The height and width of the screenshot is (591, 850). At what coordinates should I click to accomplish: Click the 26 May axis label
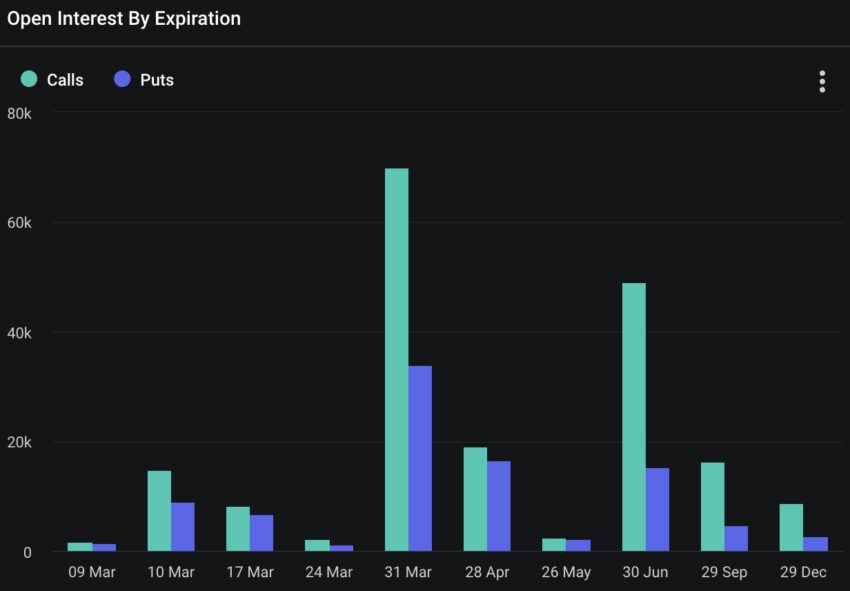(566, 572)
